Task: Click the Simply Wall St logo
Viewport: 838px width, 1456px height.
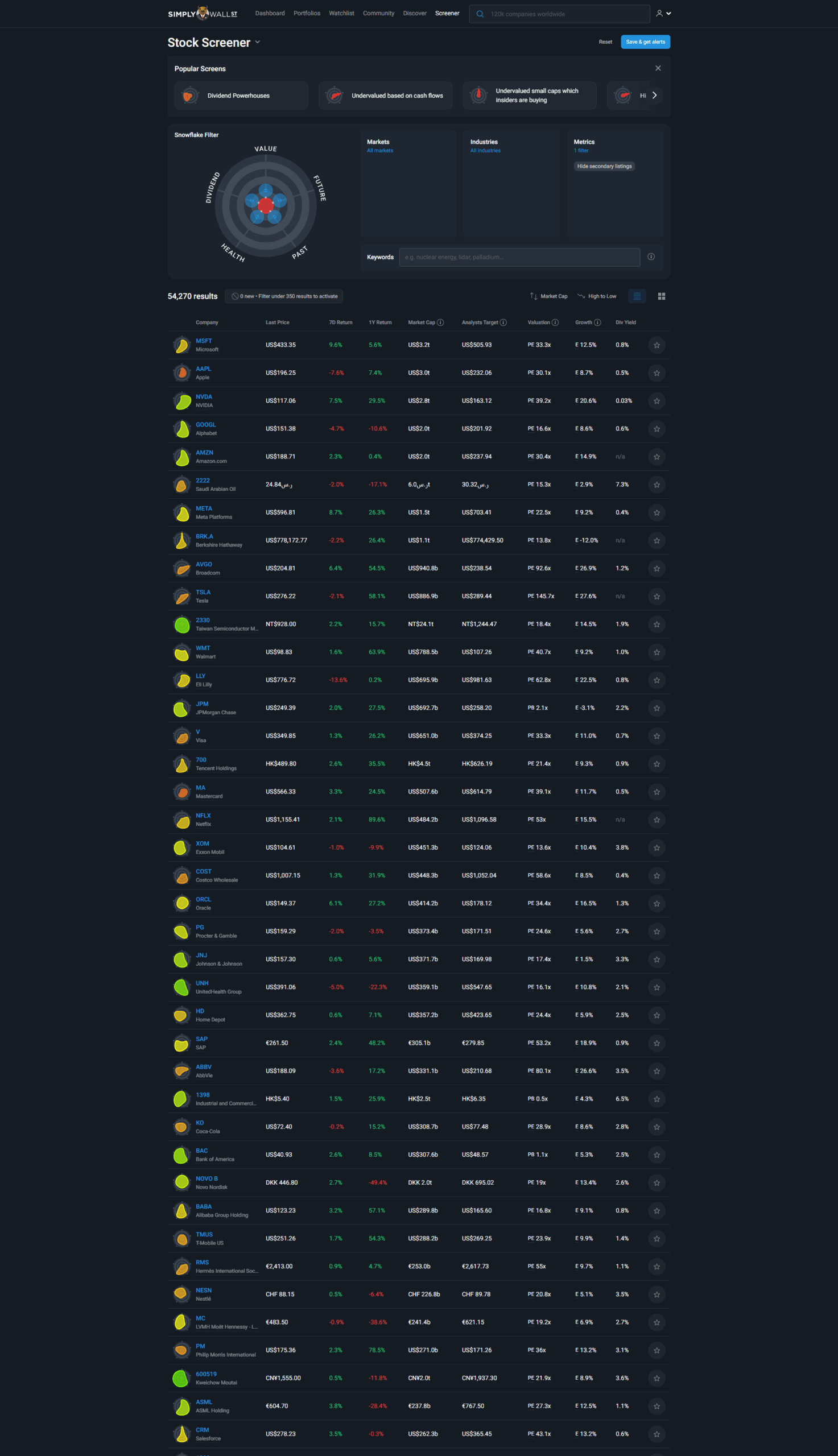Action: (202, 13)
